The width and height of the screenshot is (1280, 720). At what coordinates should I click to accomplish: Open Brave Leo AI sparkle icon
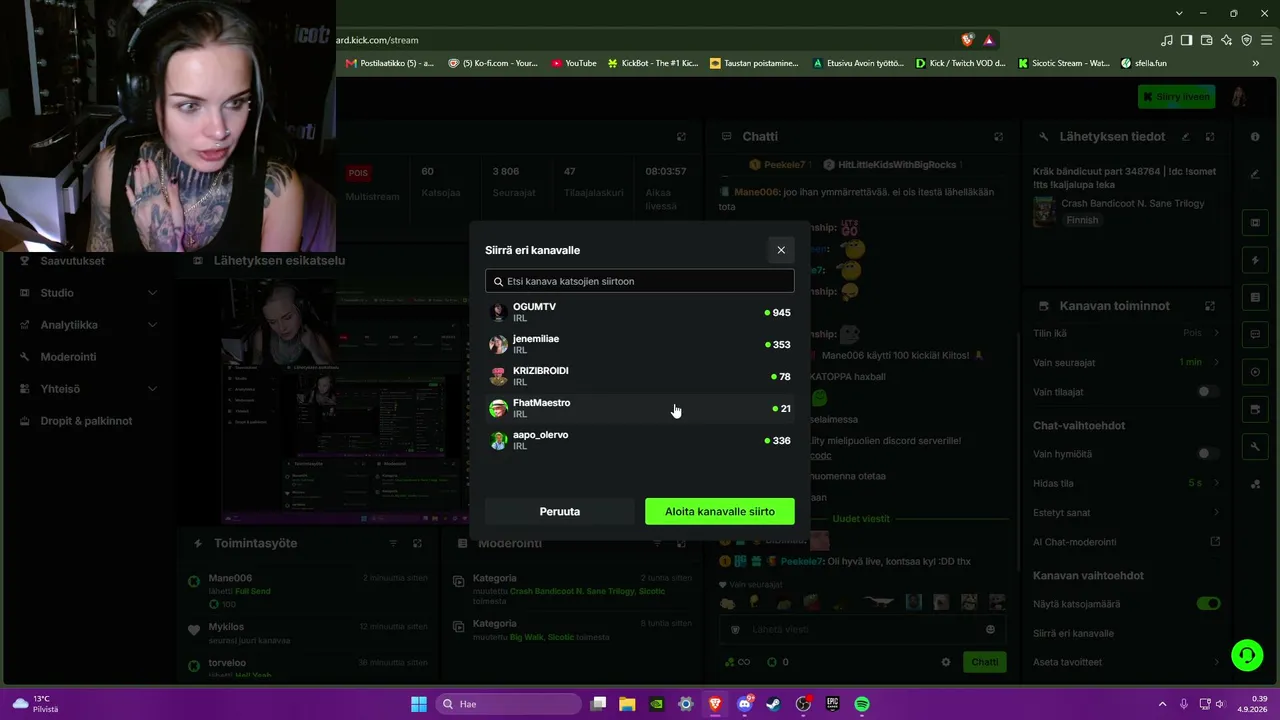pos(1226,40)
